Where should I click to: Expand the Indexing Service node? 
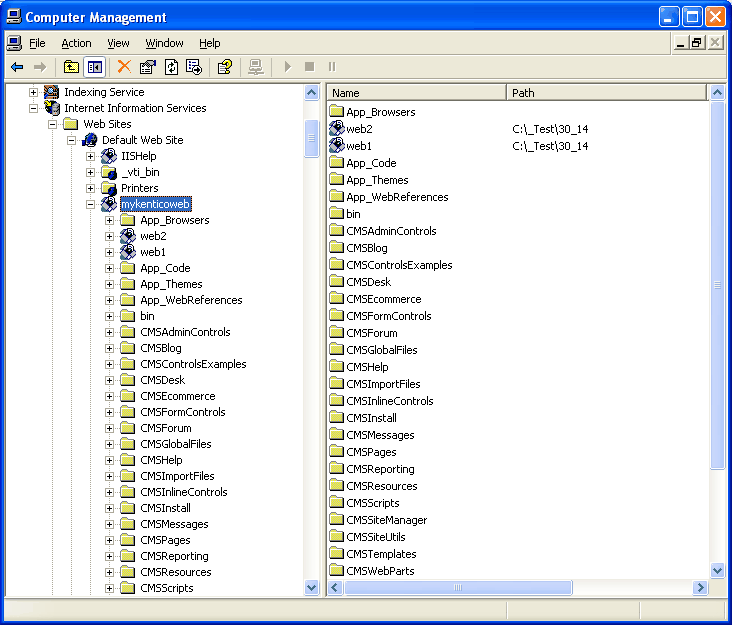(33, 92)
